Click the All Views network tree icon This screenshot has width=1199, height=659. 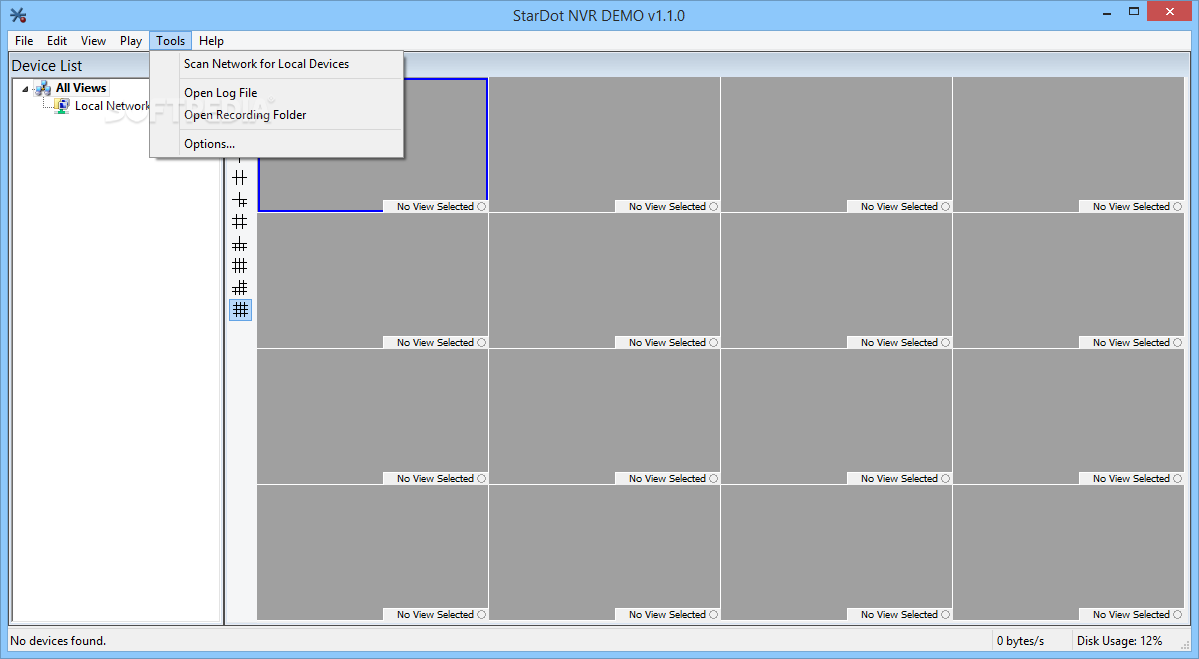tap(43, 88)
